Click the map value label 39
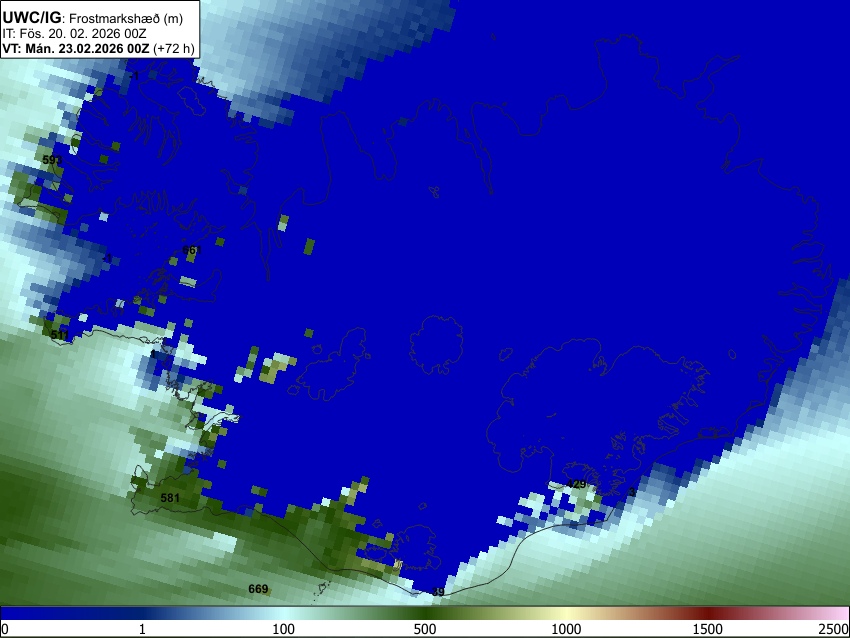Viewport: 850px width, 638px height. [438, 592]
